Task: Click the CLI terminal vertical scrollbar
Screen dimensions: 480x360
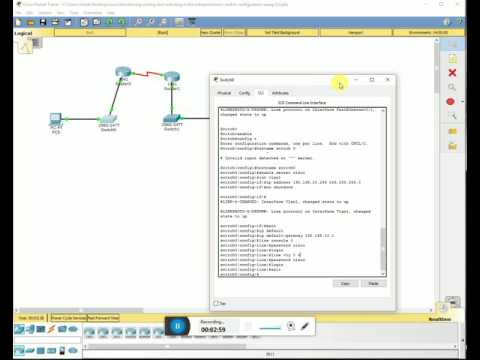Action: [383, 192]
